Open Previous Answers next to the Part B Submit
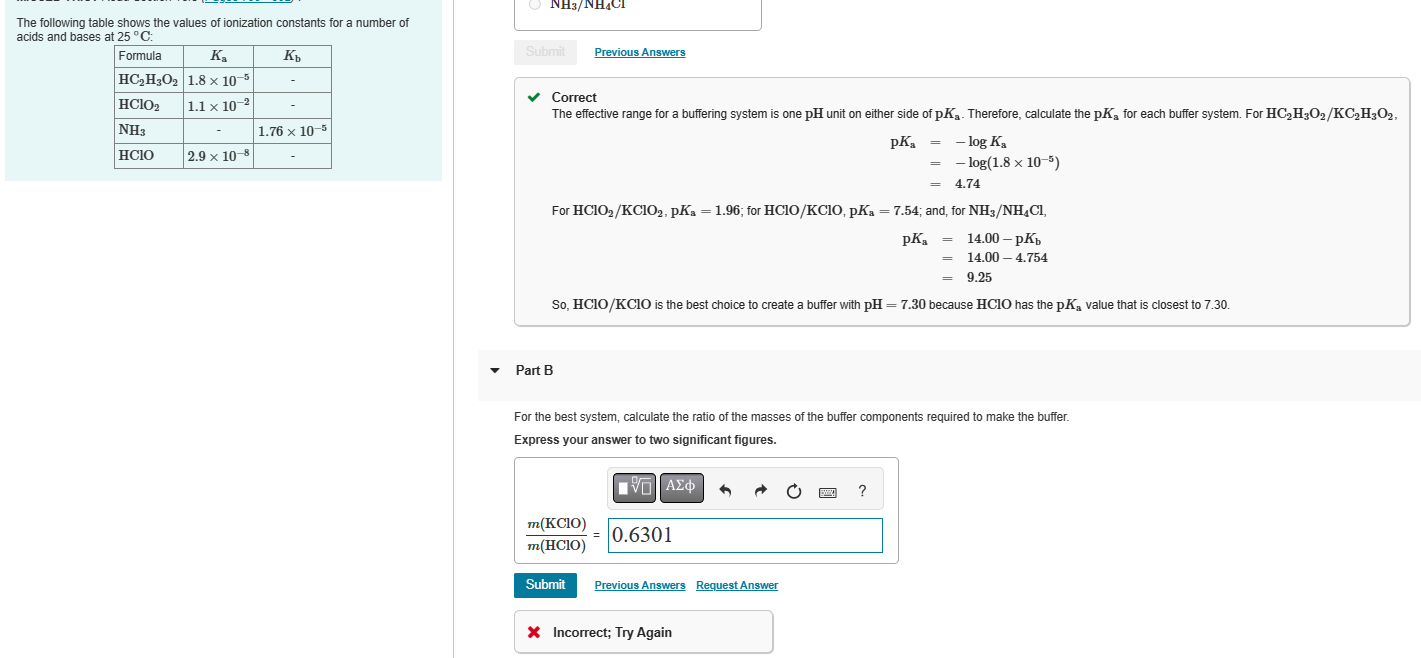Screen dimensions: 1421x658 coord(639,585)
